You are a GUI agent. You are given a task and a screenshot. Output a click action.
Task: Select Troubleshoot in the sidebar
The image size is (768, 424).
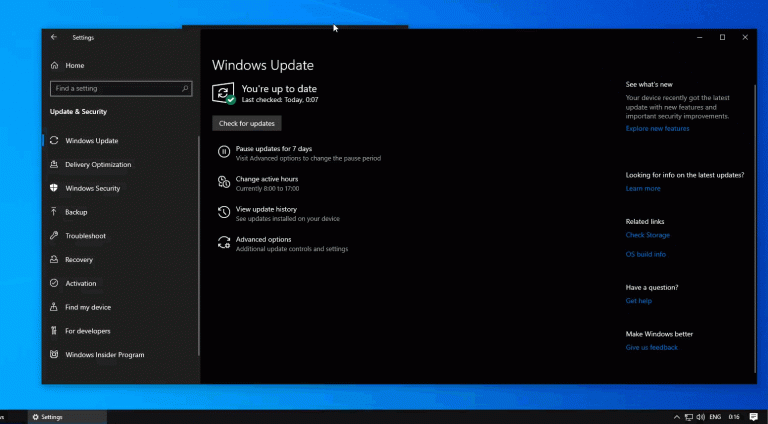(85, 236)
